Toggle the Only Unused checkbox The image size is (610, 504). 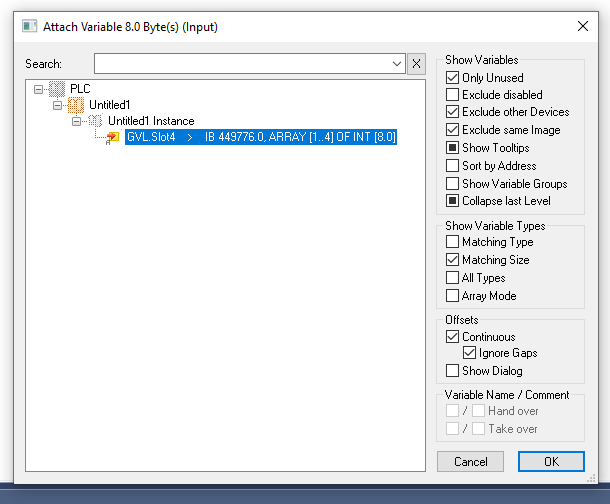452,77
